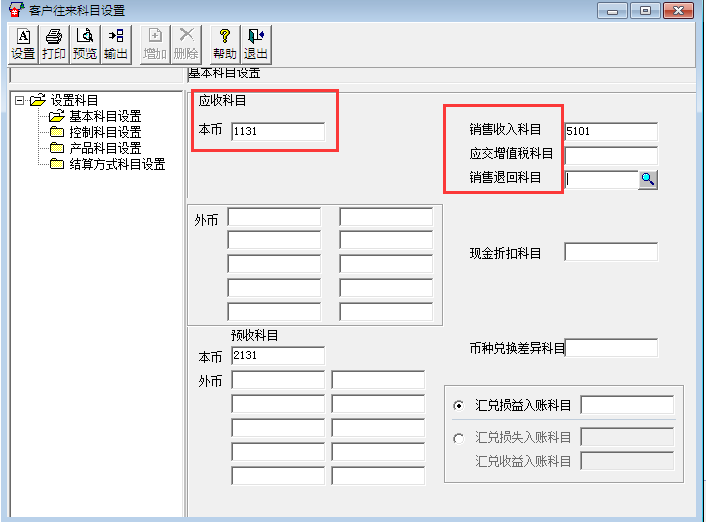Click 销售收入科目 field containing 5101
This screenshot has width=706, height=522.
(x=610, y=131)
